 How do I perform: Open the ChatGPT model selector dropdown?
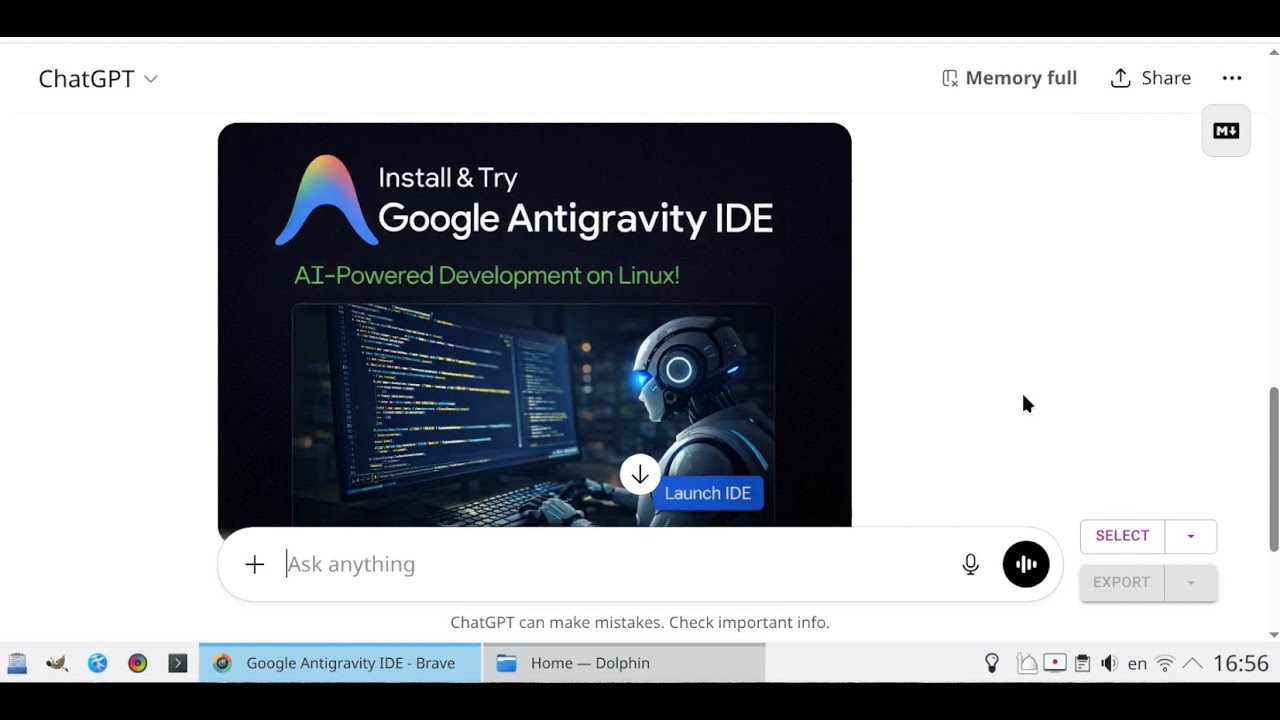pyautogui.click(x=98, y=79)
